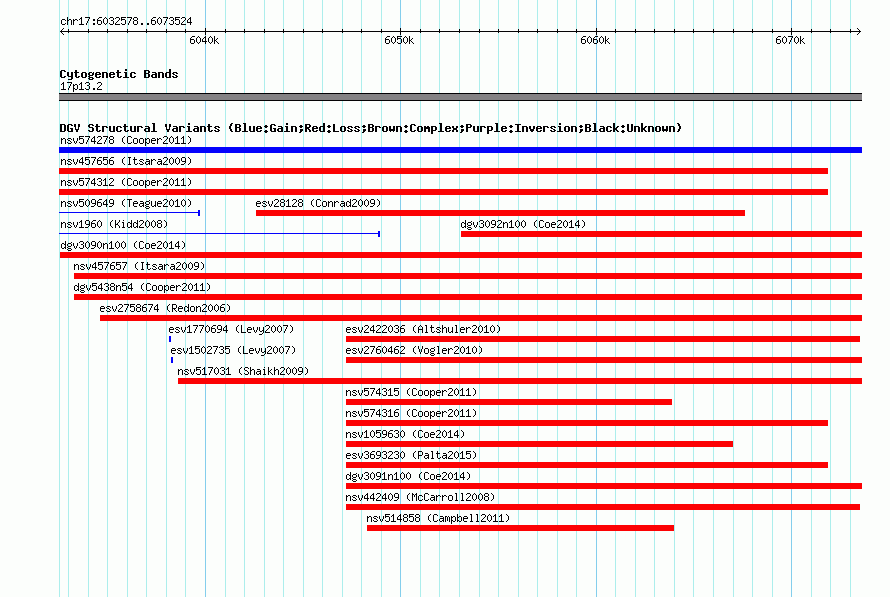Screen dimensions: 890x597
Task: Click the thin blue nsv1960 line
Action: pyautogui.click(x=220, y=234)
